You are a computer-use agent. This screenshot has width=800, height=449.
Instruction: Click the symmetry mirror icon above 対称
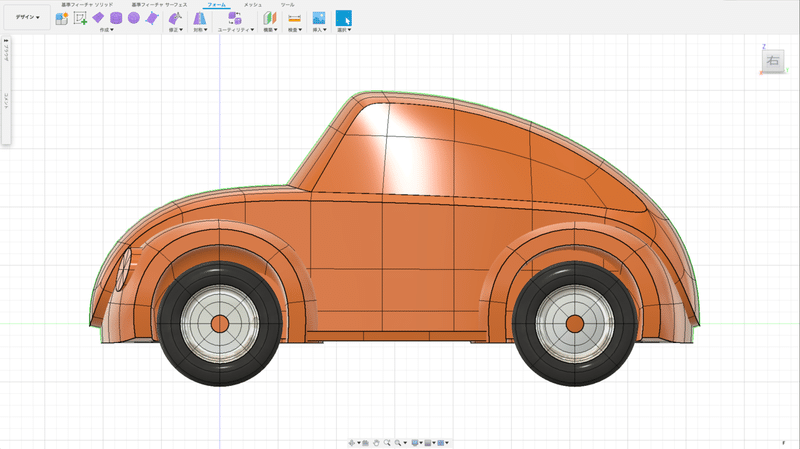pos(199,18)
